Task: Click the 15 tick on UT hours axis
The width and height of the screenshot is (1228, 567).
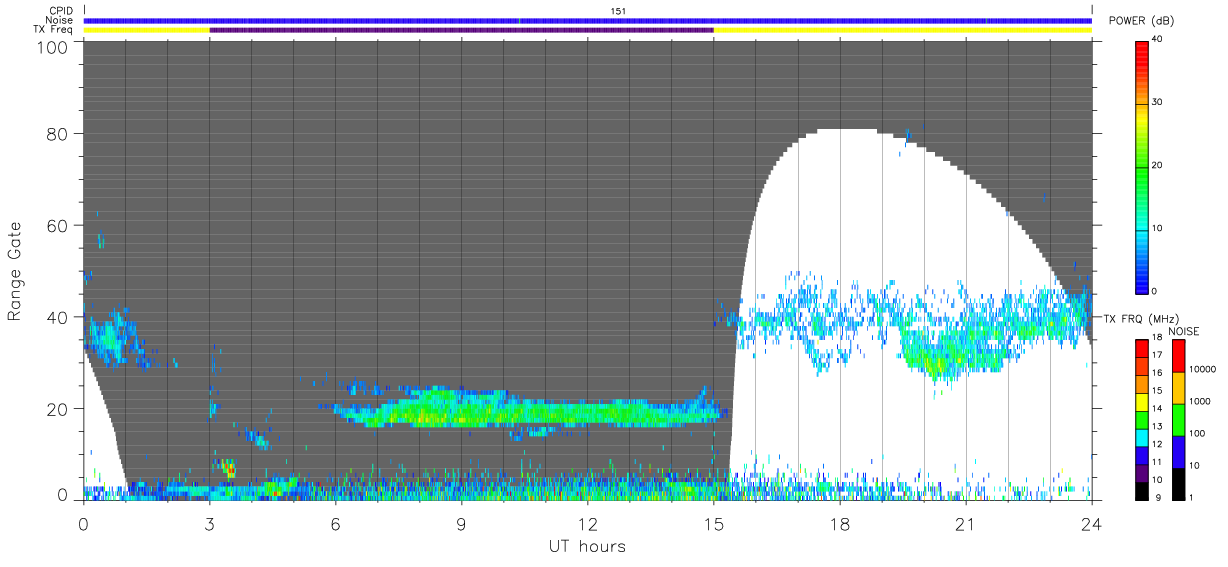Action: pos(714,523)
